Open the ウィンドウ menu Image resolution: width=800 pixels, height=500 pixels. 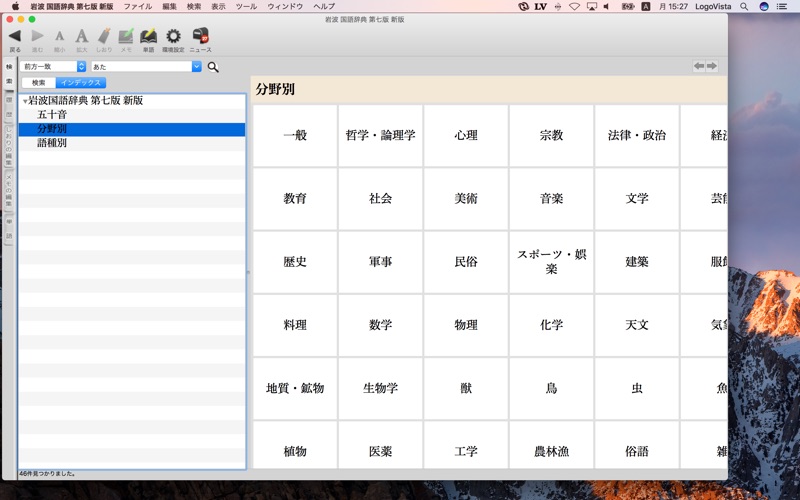pyautogui.click(x=285, y=7)
